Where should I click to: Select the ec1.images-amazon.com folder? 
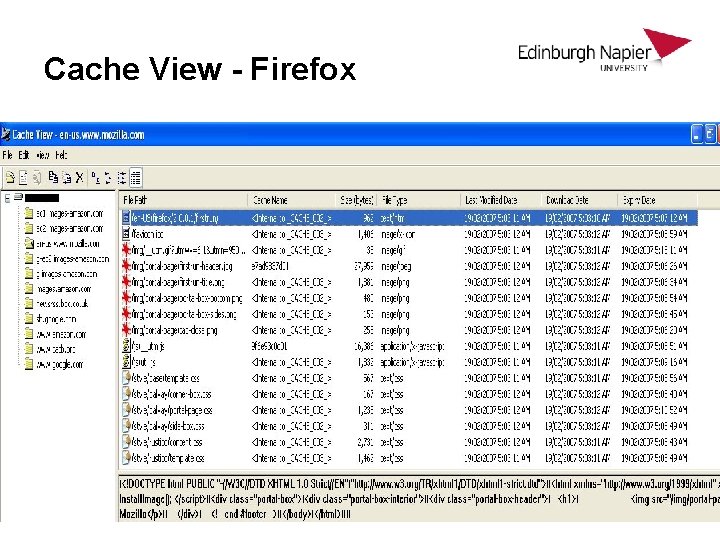tap(64, 214)
